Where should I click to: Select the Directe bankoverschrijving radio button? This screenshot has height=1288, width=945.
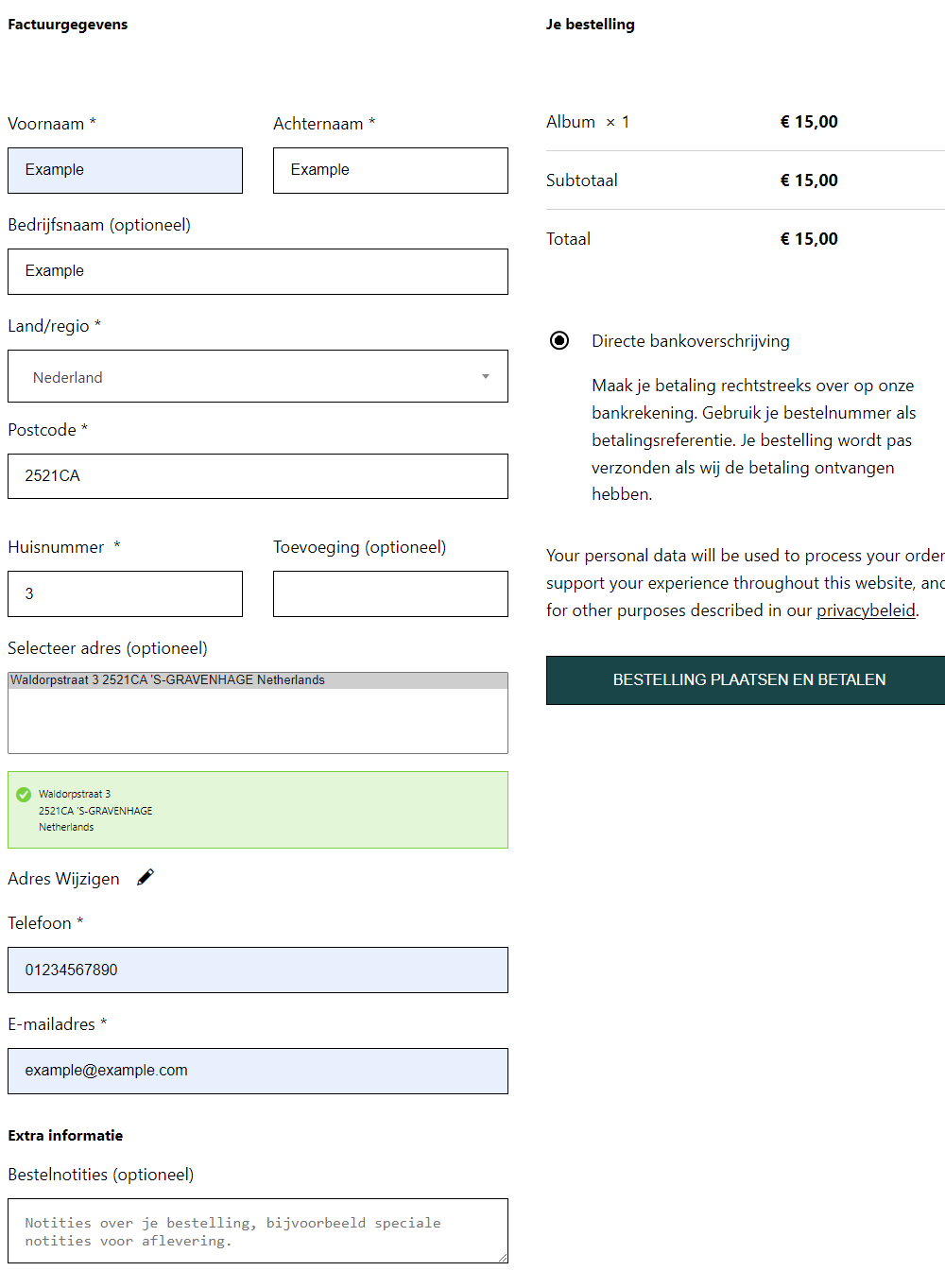(x=559, y=340)
